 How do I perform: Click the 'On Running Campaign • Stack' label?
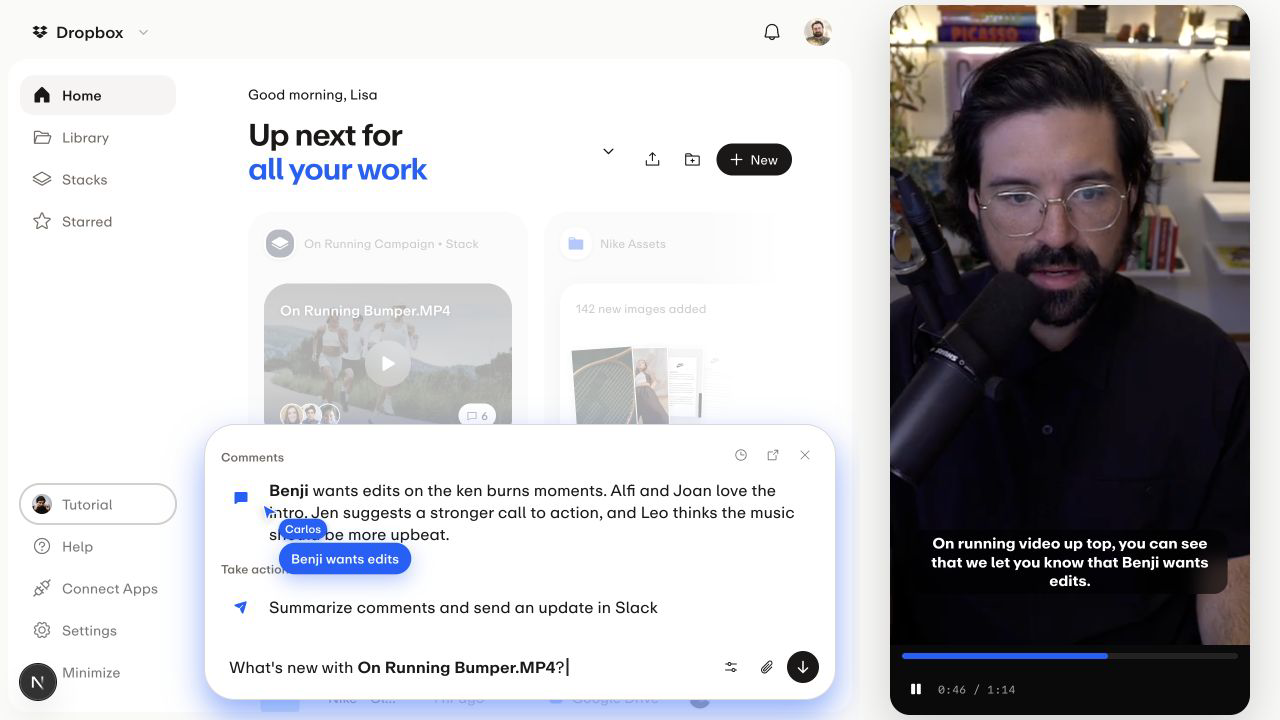[x=391, y=243]
